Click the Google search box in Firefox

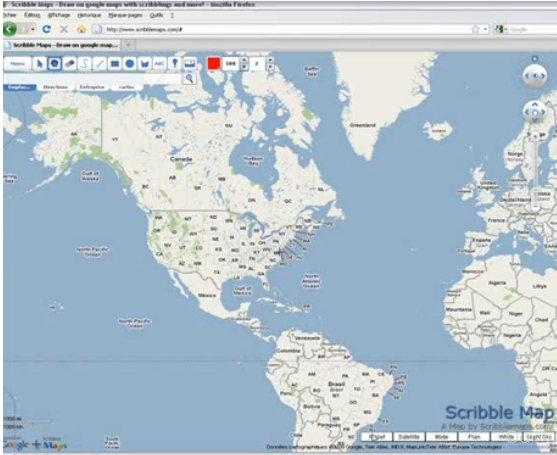point(533,29)
